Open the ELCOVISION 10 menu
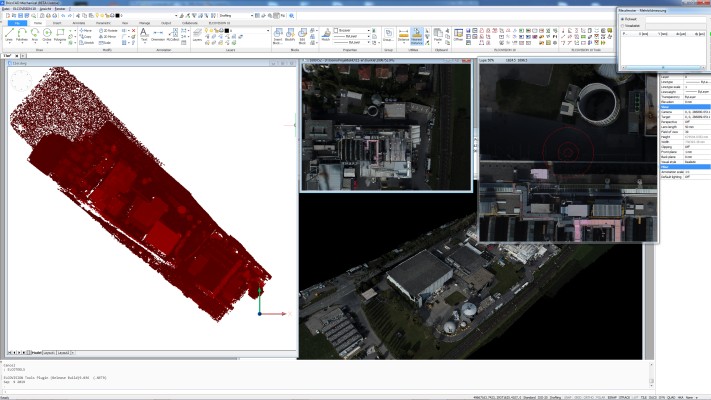The image size is (711, 400). 24,9
